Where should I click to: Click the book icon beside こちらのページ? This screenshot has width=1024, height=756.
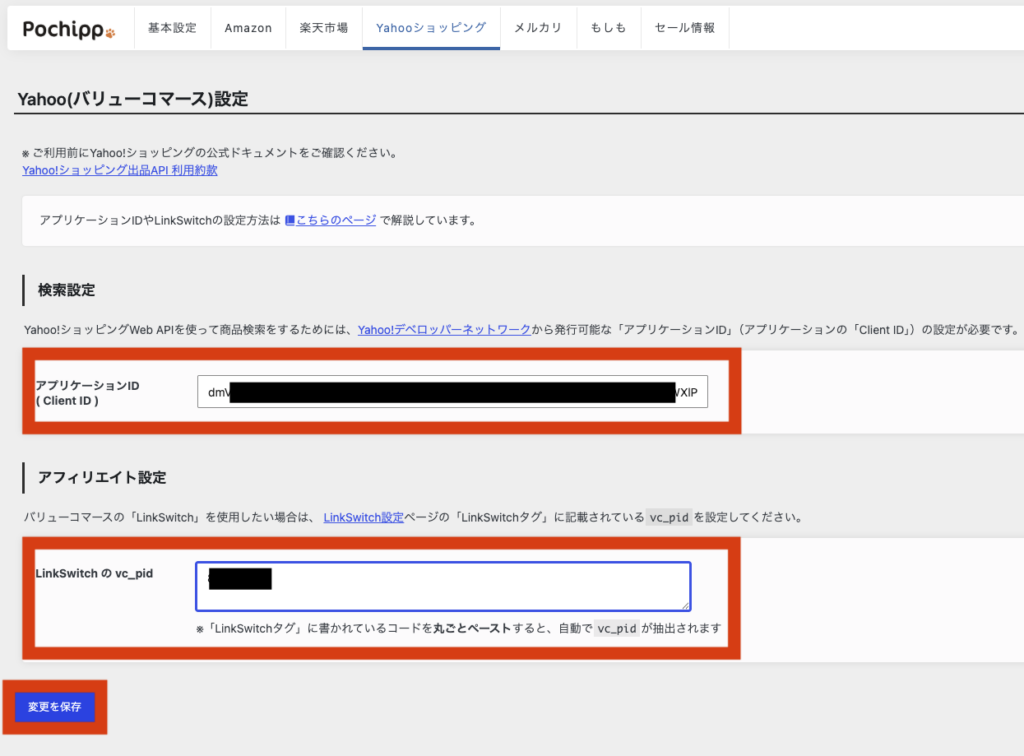tap(290, 221)
